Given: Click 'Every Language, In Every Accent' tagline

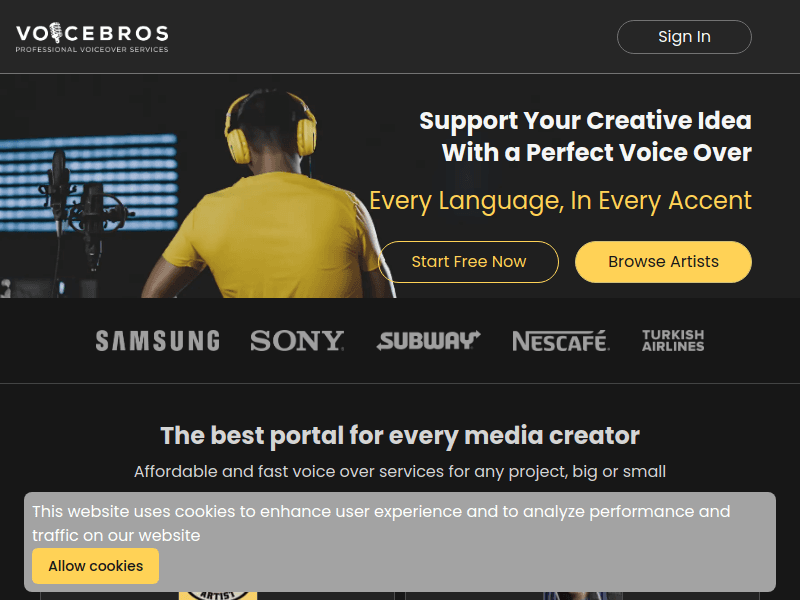Looking at the screenshot, I should [560, 201].
